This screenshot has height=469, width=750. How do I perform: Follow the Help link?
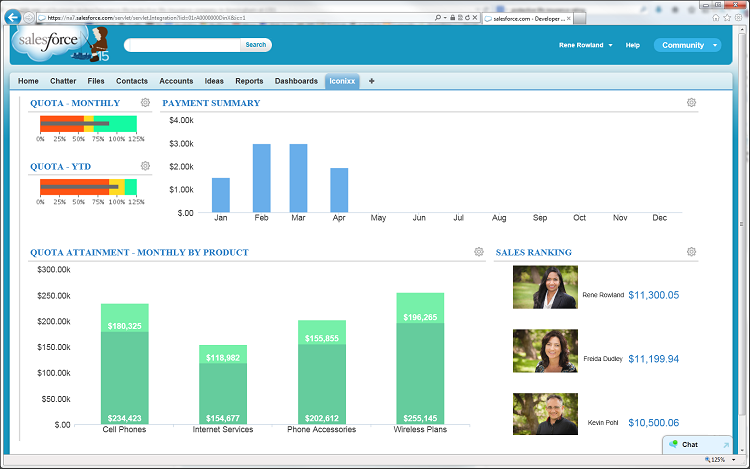coord(632,45)
